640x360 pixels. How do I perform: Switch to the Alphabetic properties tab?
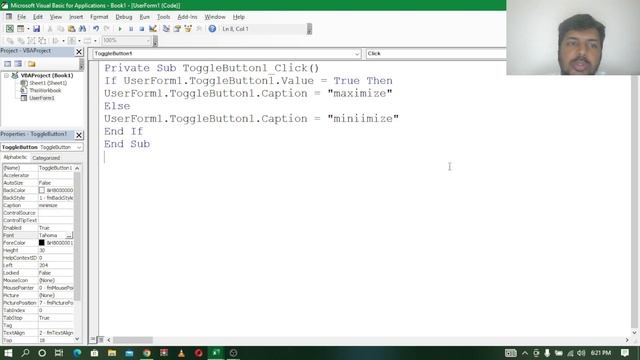coord(15,158)
